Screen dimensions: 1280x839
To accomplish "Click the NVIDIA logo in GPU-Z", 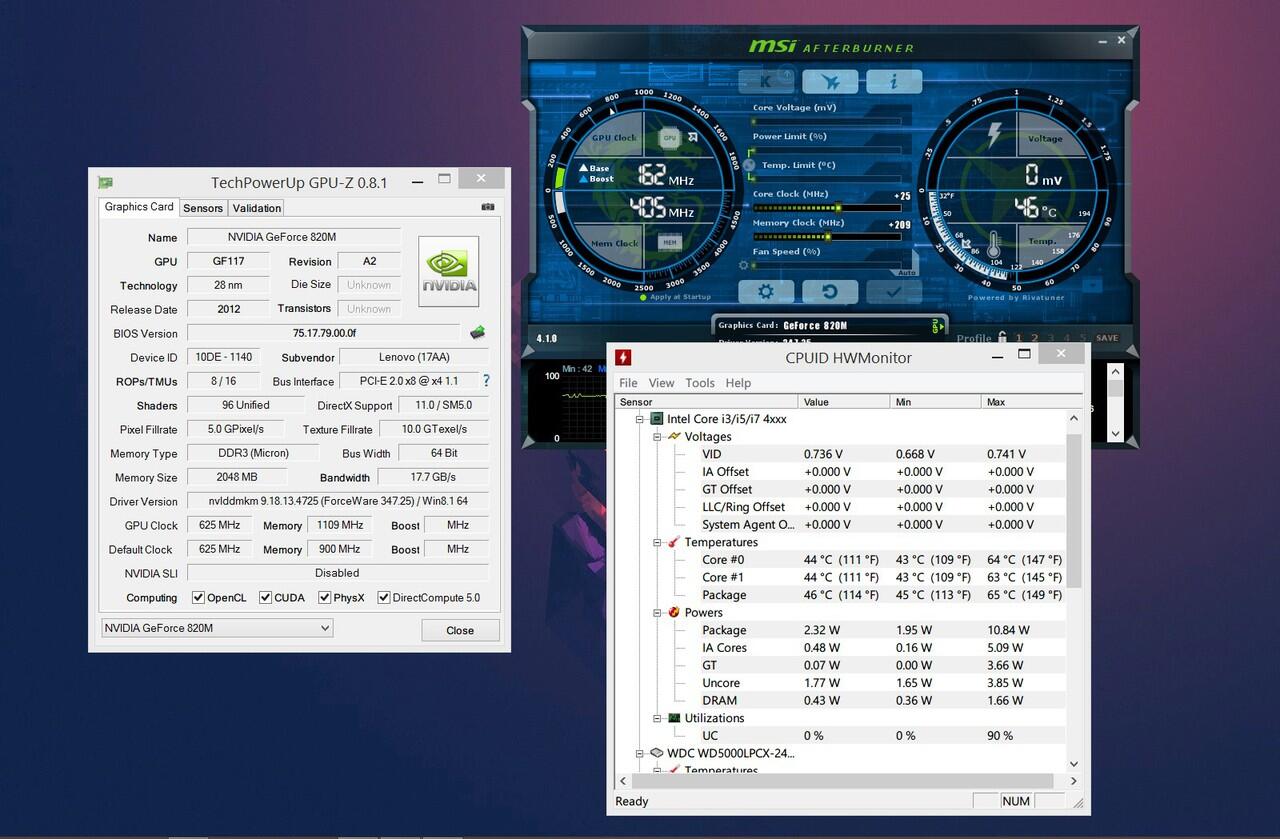I will coord(448,271).
